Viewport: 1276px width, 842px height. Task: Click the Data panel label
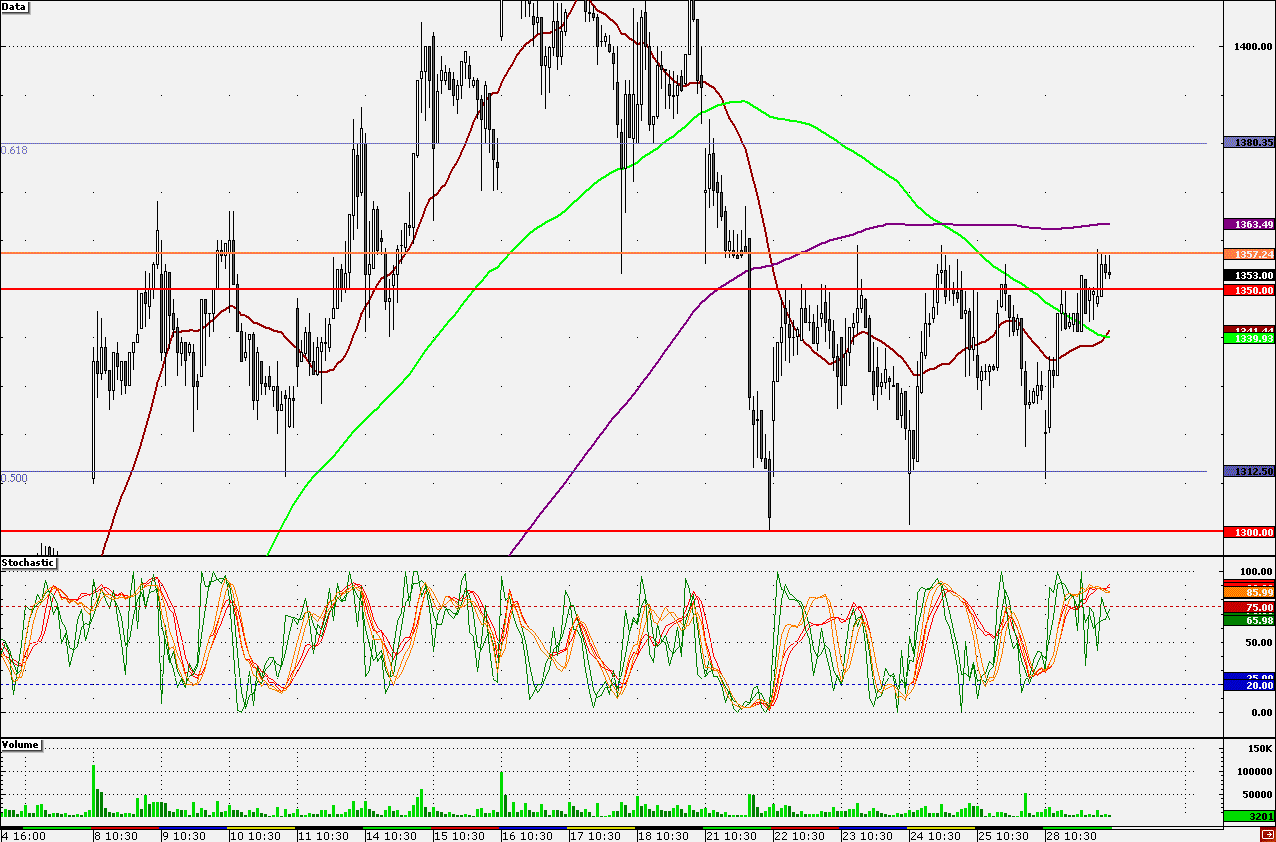point(15,7)
